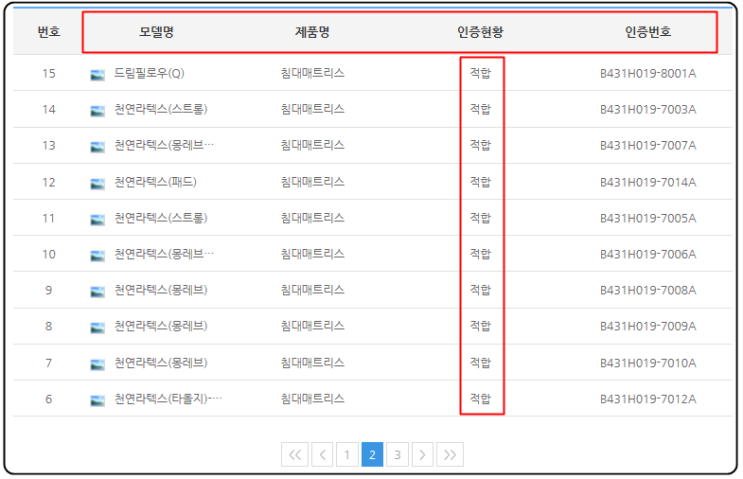Image resolution: width=743 pixels, height=479 pixels.
Task: Open 천연라텍스(스트롱) in row 14
Action: (x=161, y=109)
